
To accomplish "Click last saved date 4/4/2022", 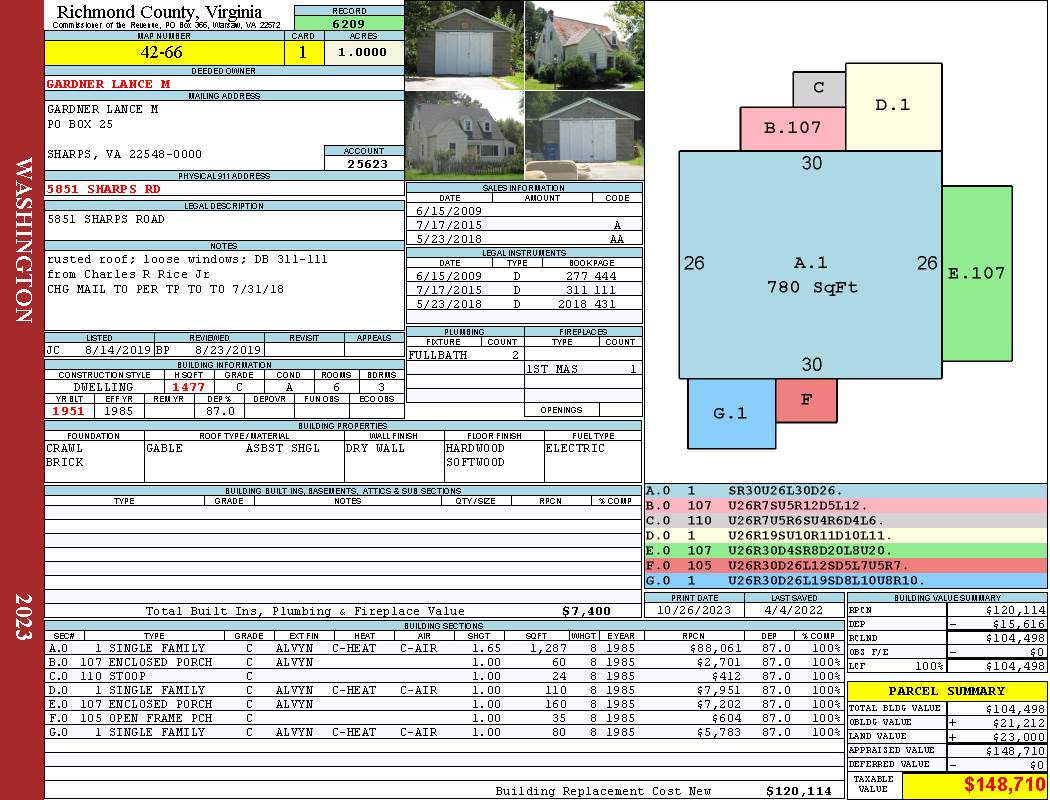I will (794, 610).
